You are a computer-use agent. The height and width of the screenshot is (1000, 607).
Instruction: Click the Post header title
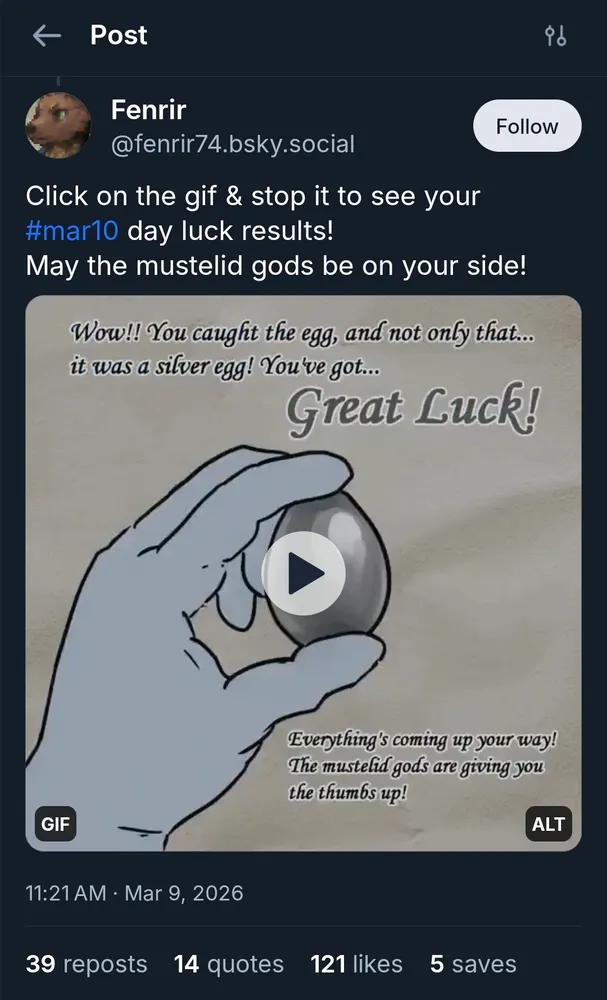[x=119, y=35]
